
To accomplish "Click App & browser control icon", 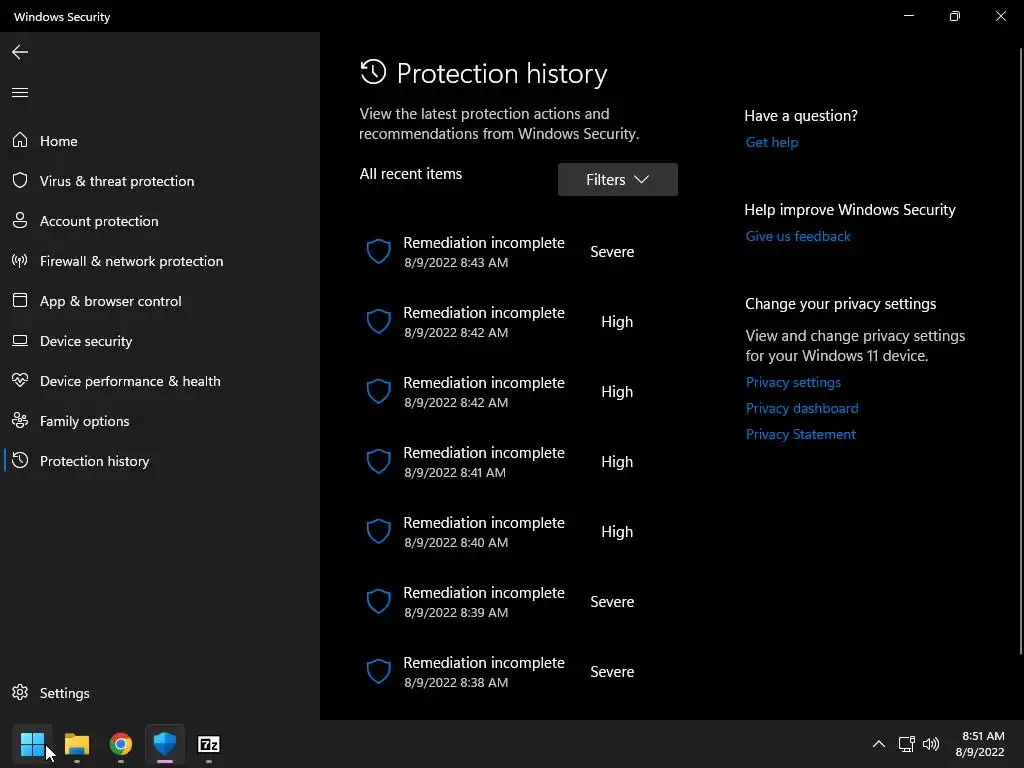I will click(x=20, y=301).
